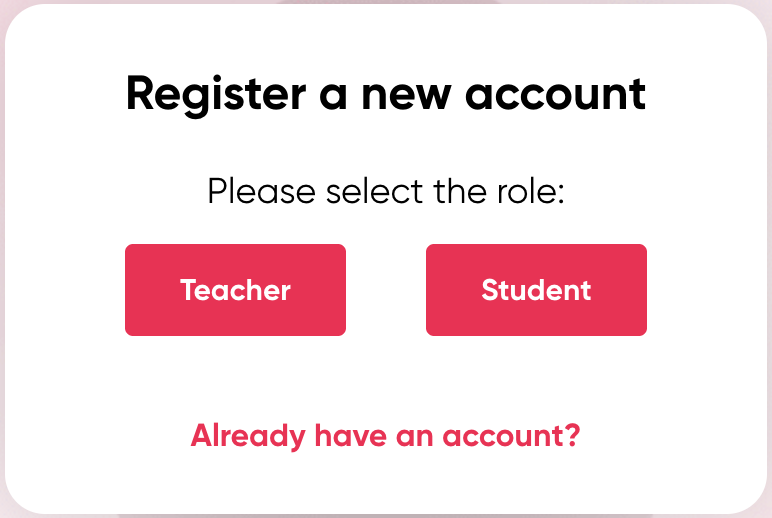The width and height of the screenshot is (772, 518).
Task: Click the Register a new account heading
Action: (386, 95)
